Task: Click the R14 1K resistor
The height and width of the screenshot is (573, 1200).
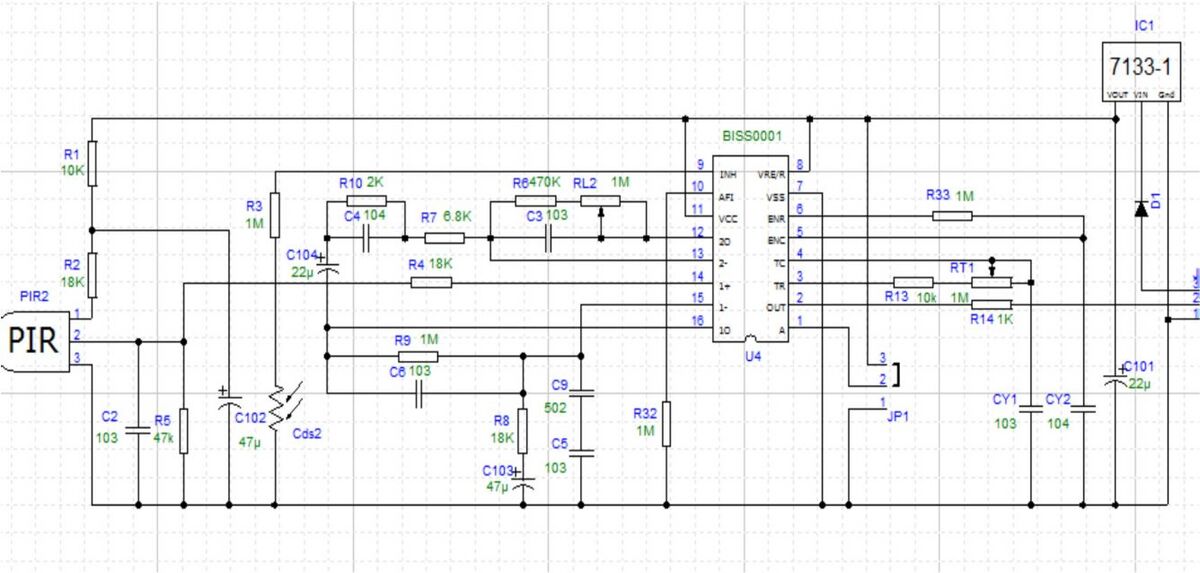Action: 992,304
